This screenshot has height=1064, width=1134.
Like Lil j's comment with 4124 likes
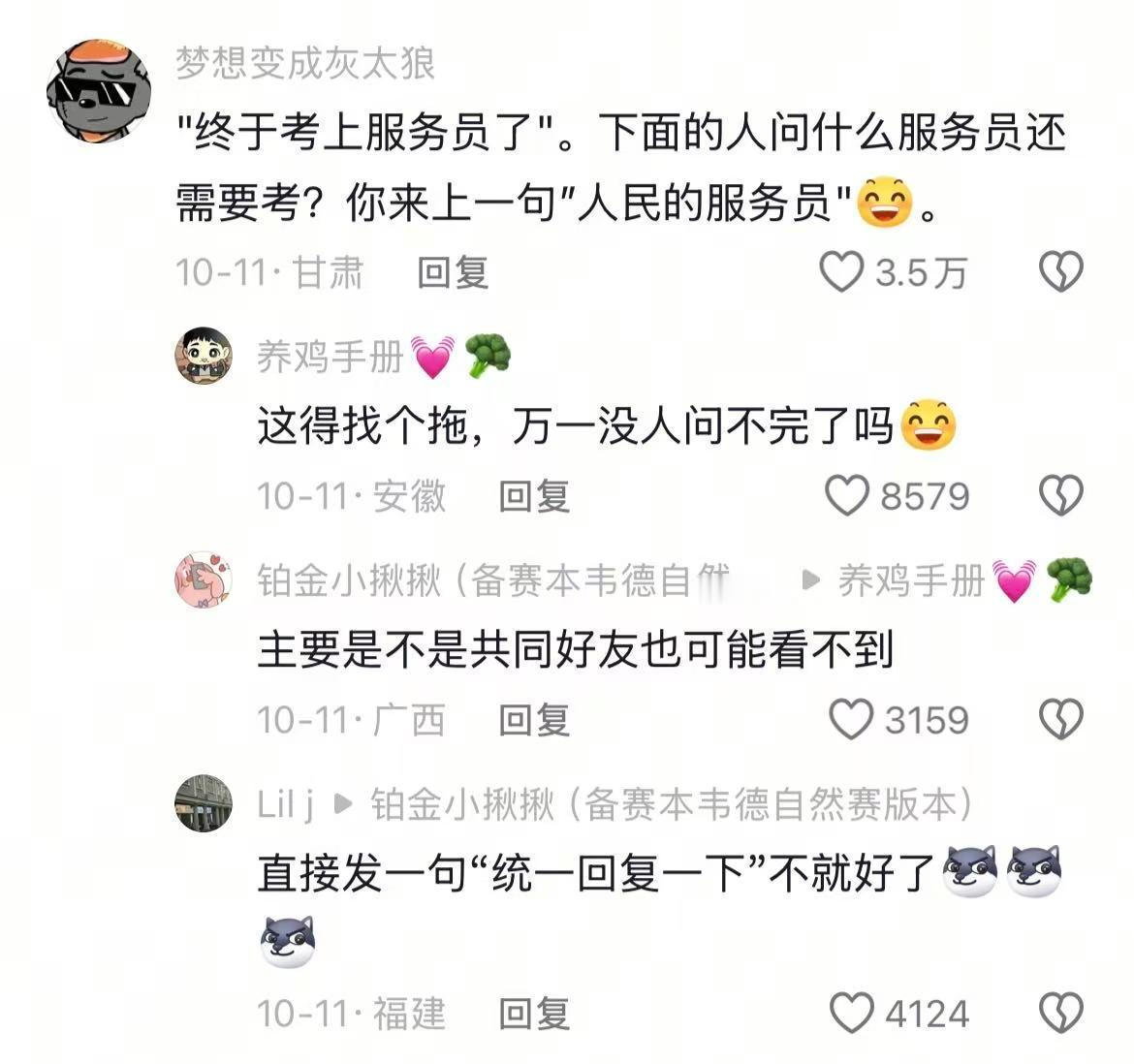click(x=851, y=1013)
